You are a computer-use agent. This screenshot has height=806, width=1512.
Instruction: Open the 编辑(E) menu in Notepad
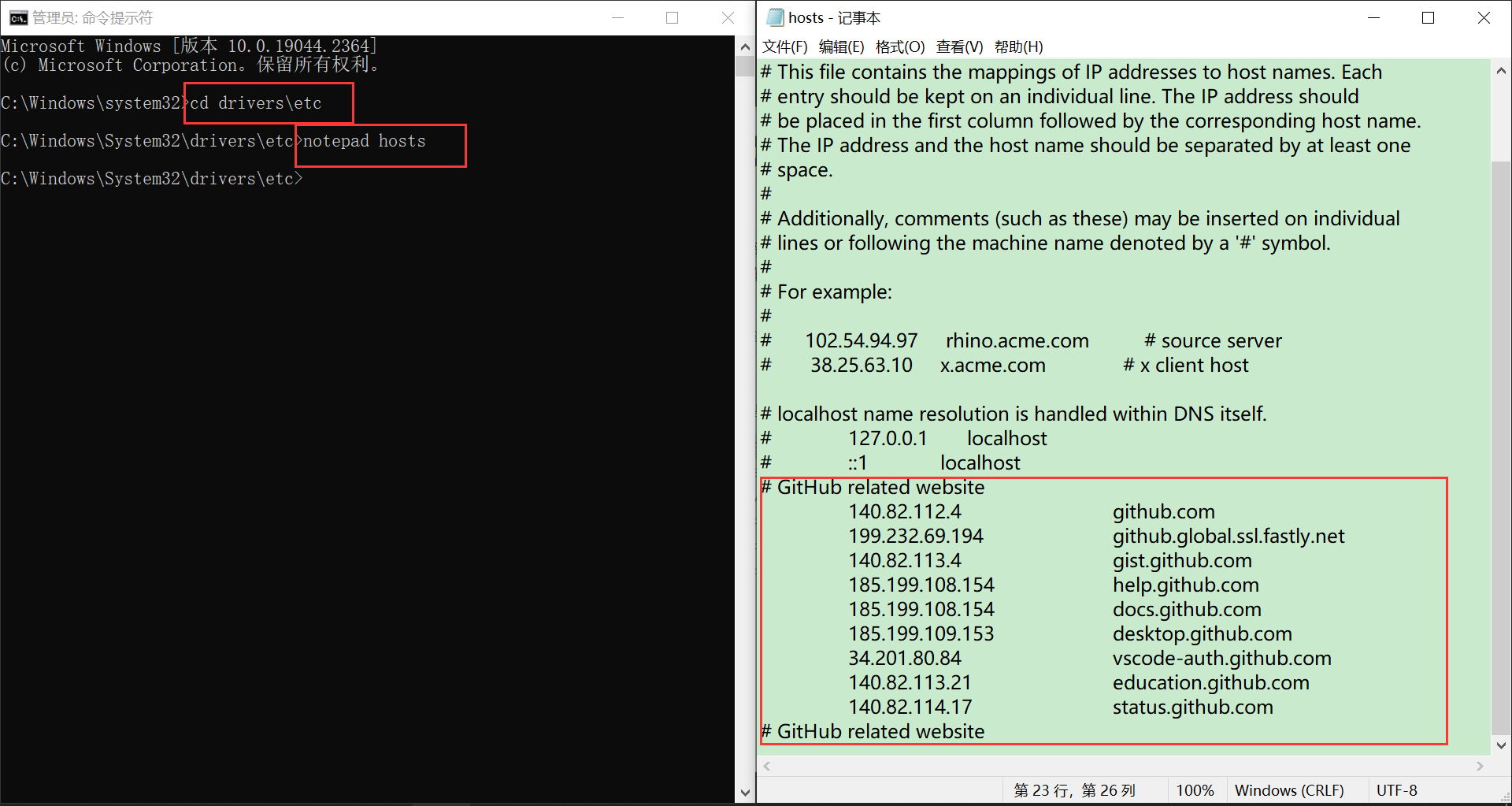pos(841,46)
